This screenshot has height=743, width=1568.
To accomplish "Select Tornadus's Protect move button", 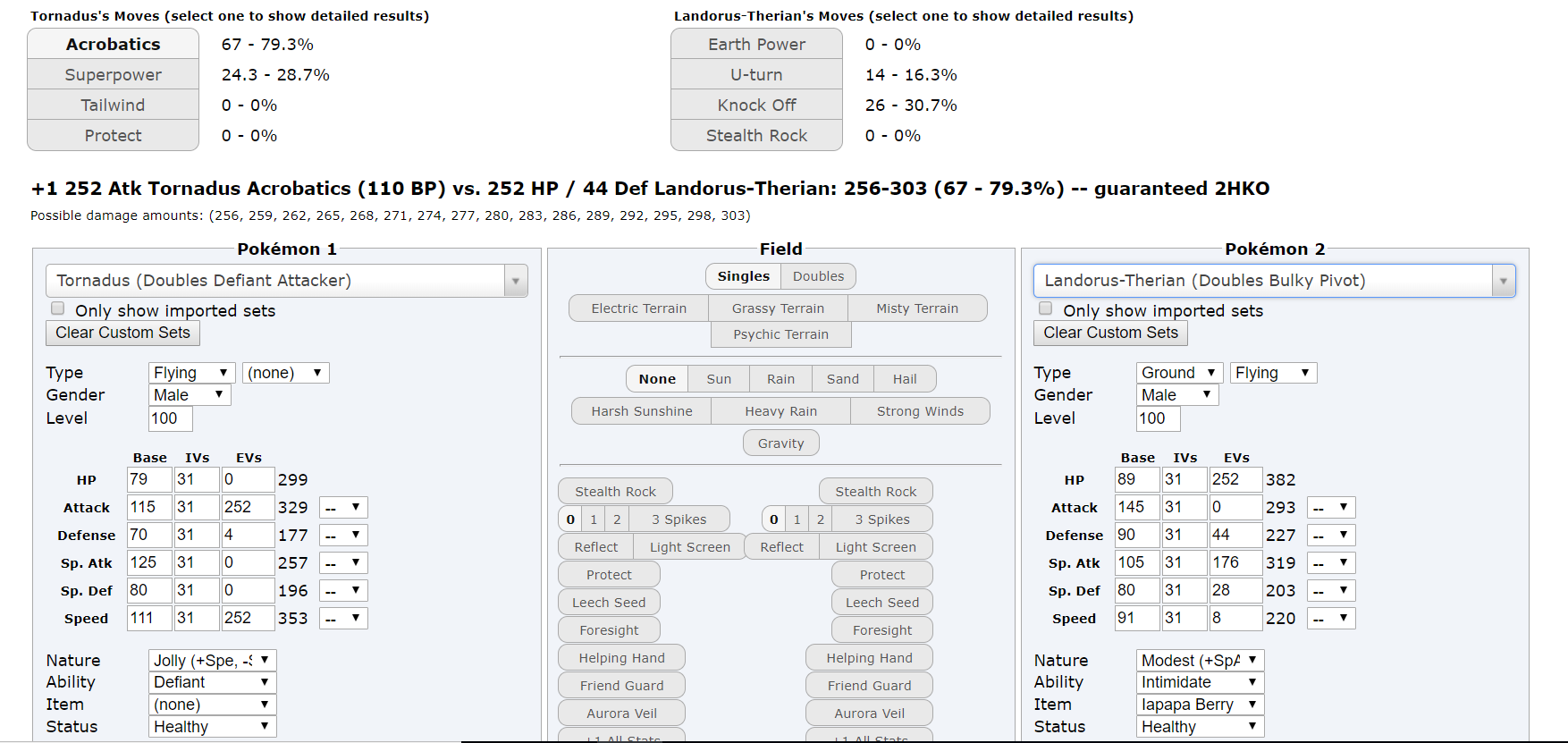I will point(114,135).
